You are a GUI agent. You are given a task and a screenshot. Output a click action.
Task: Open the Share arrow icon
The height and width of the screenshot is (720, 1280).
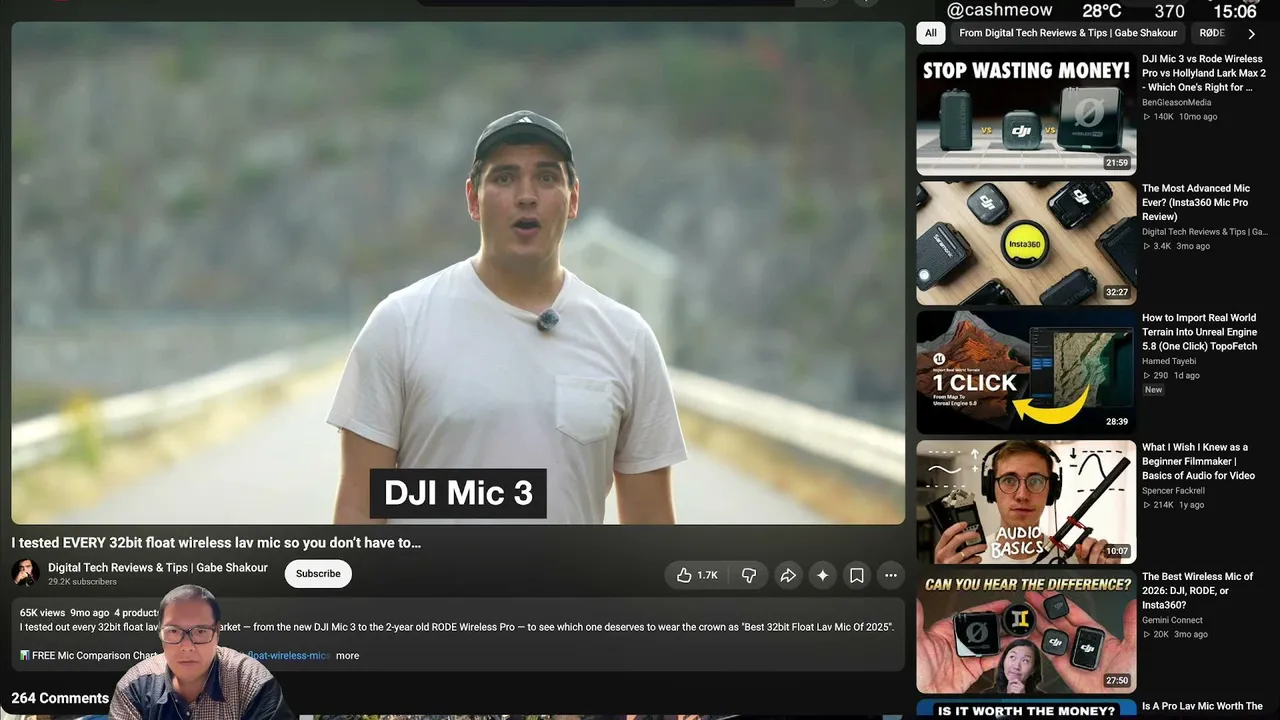tap(788, 575)
